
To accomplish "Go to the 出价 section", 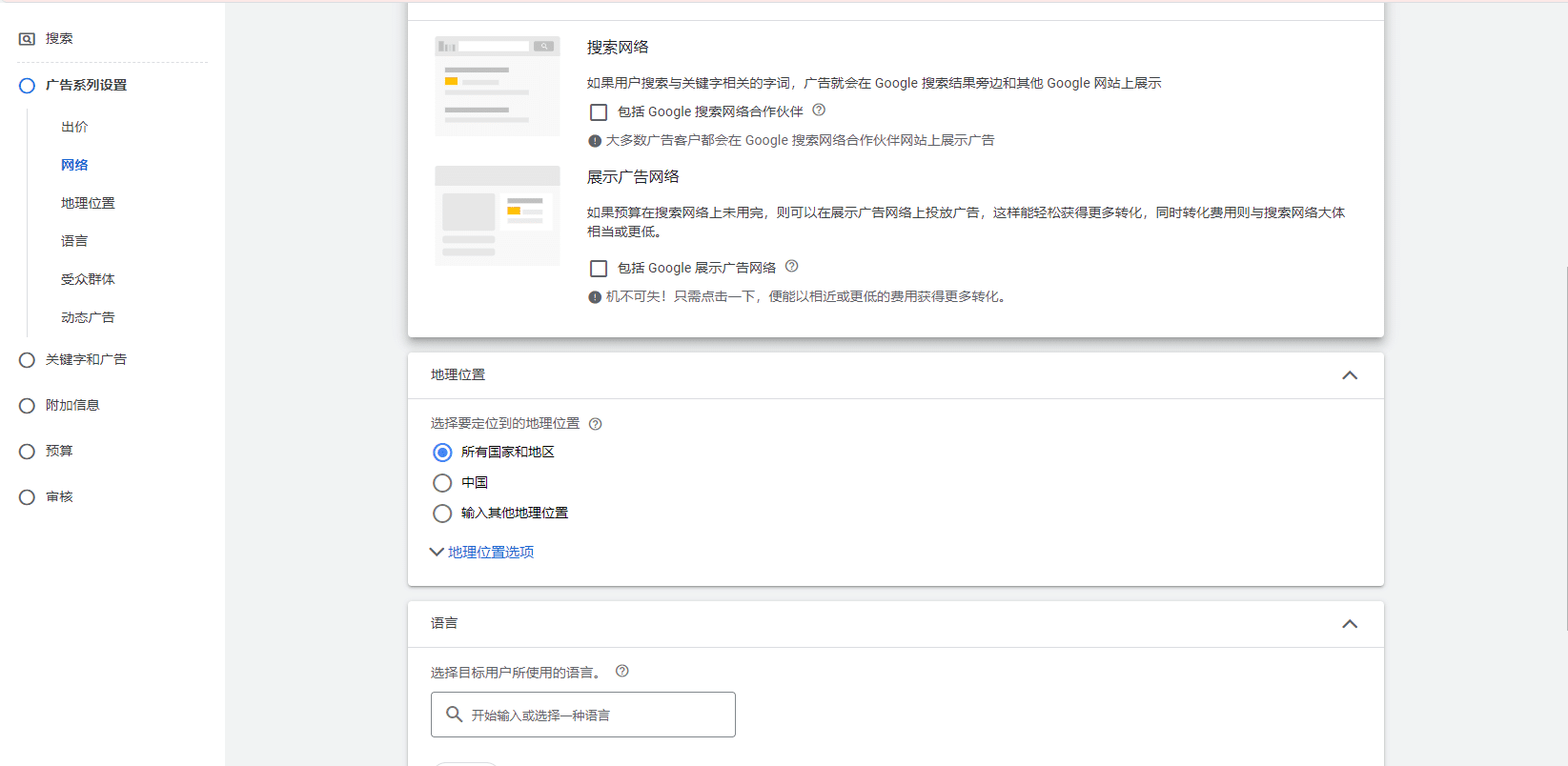I will pos(74,127).
